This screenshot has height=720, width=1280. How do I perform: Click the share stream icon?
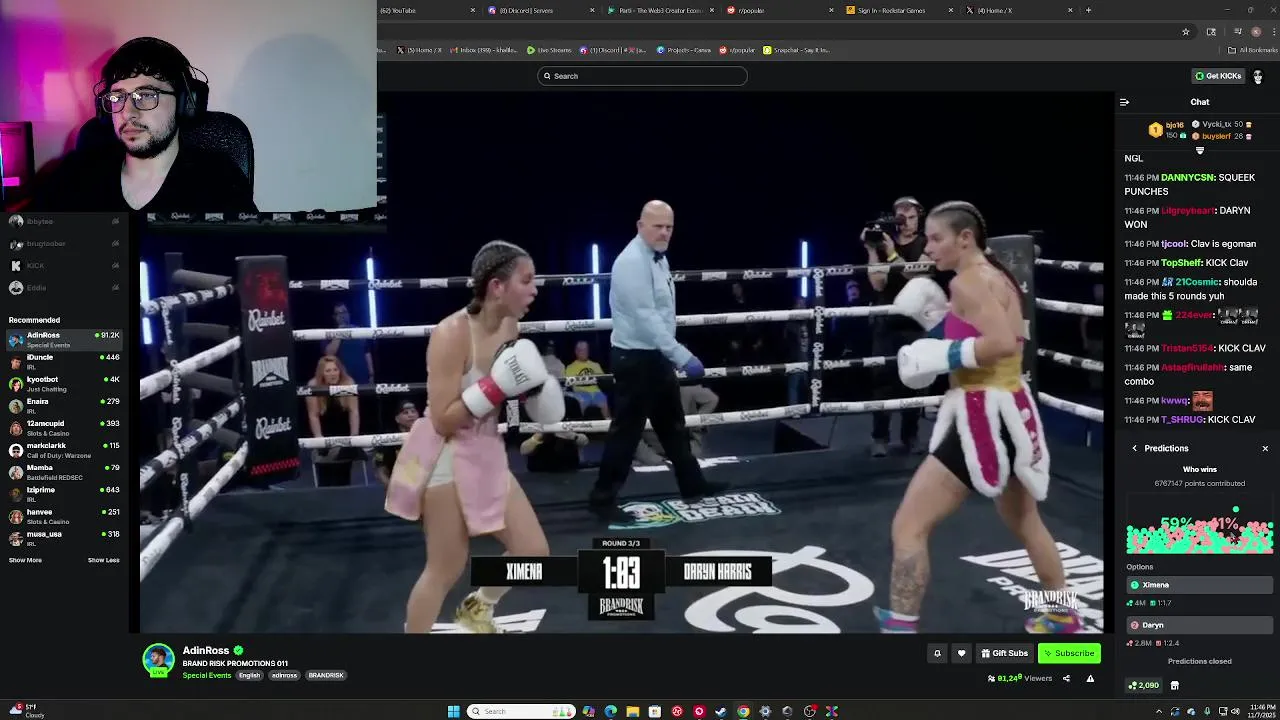click(1066, 679)
